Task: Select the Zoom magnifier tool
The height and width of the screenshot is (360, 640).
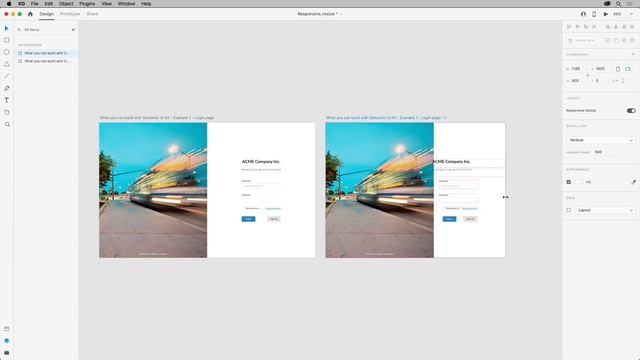Action: [x=7, y=124]
